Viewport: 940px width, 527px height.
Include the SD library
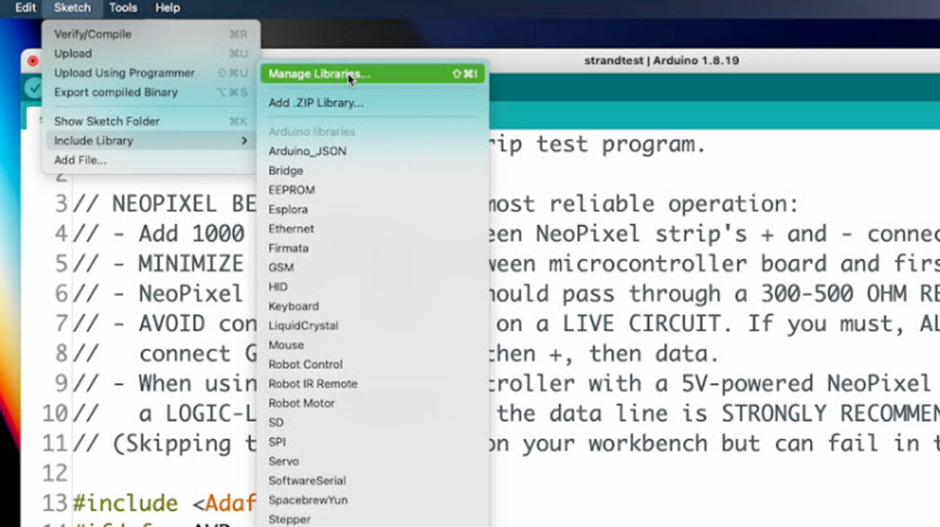(372, 423)
